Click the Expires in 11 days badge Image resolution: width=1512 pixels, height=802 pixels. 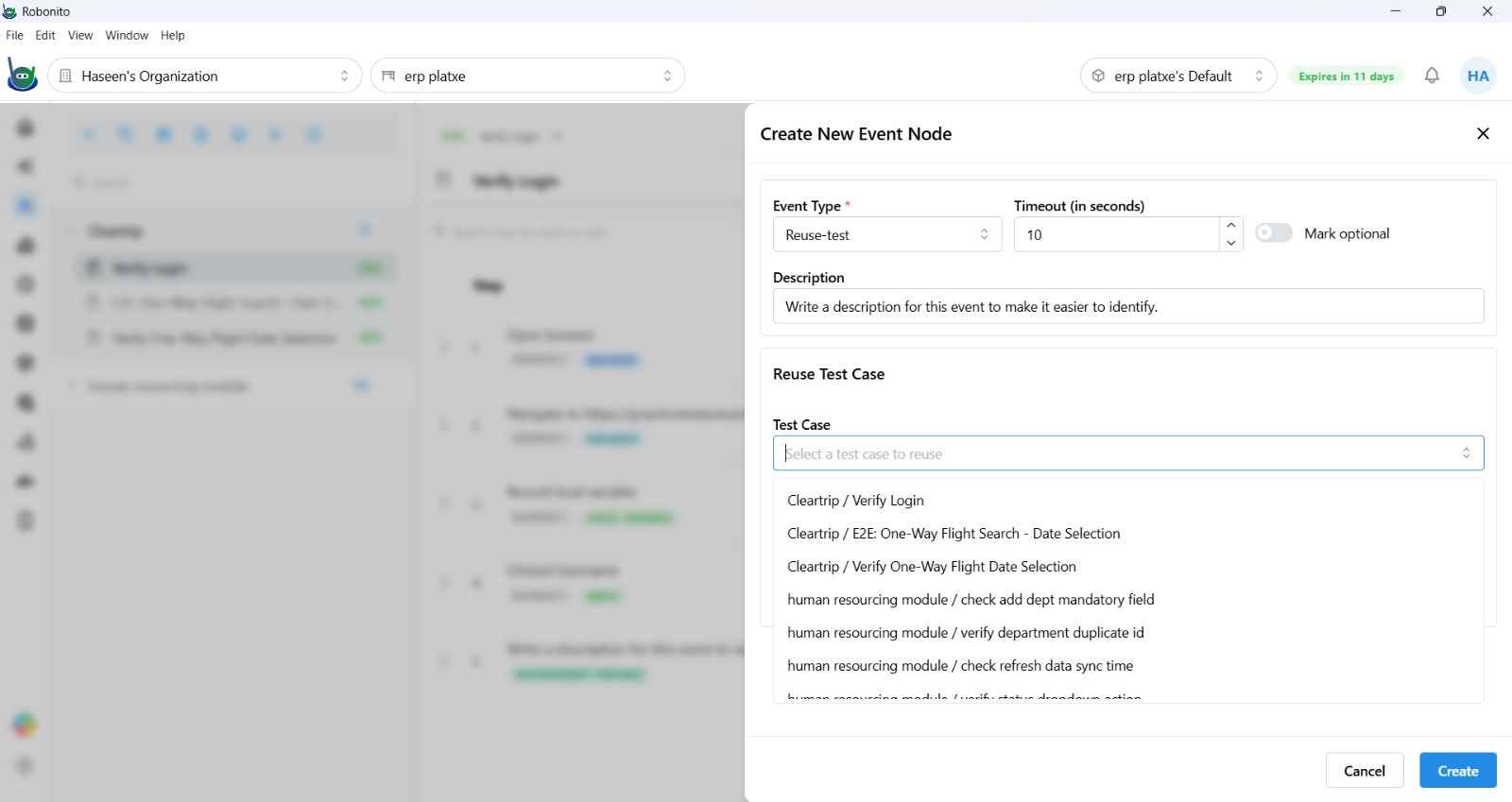[x=1346, y=77]
